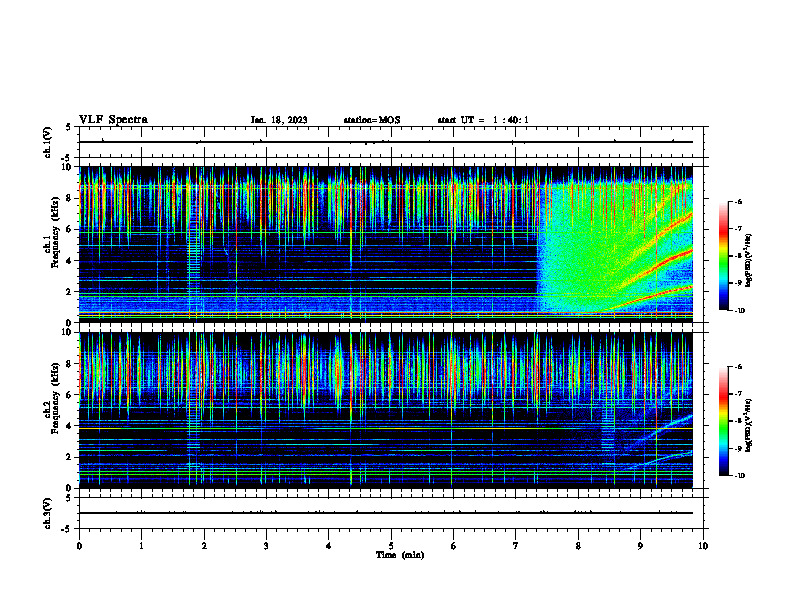Click the "6" tick on the time axis
Viewport: 792px width, 612px height.
point(454,546)
